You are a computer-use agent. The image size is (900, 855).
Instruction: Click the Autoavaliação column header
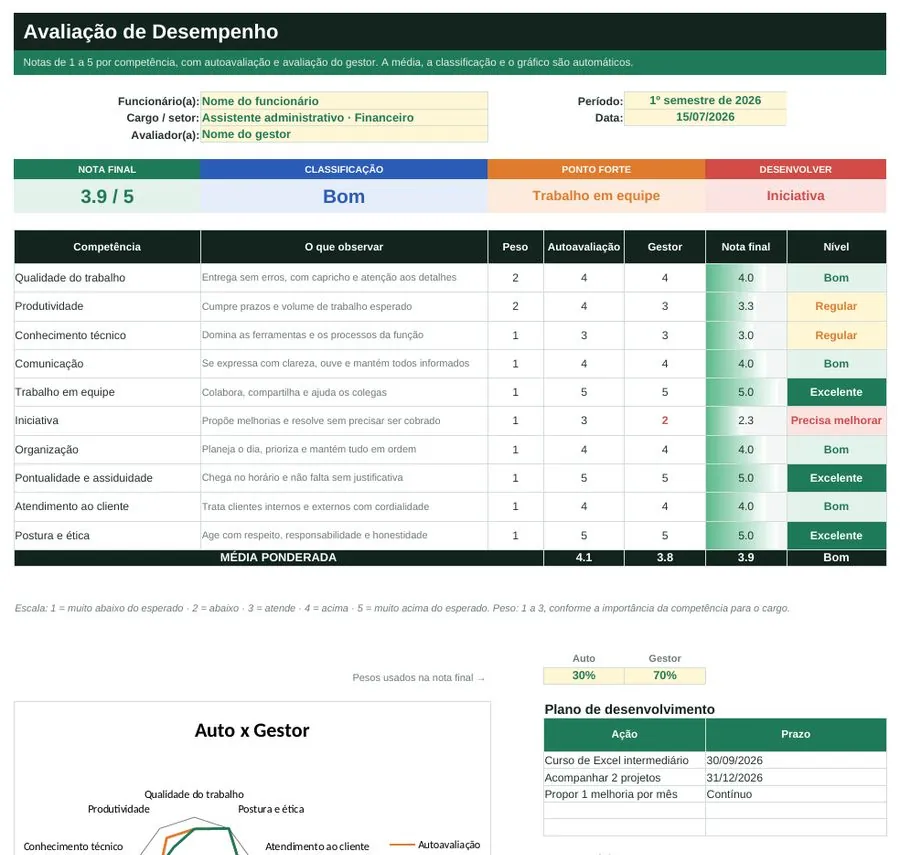coord(584,247)
